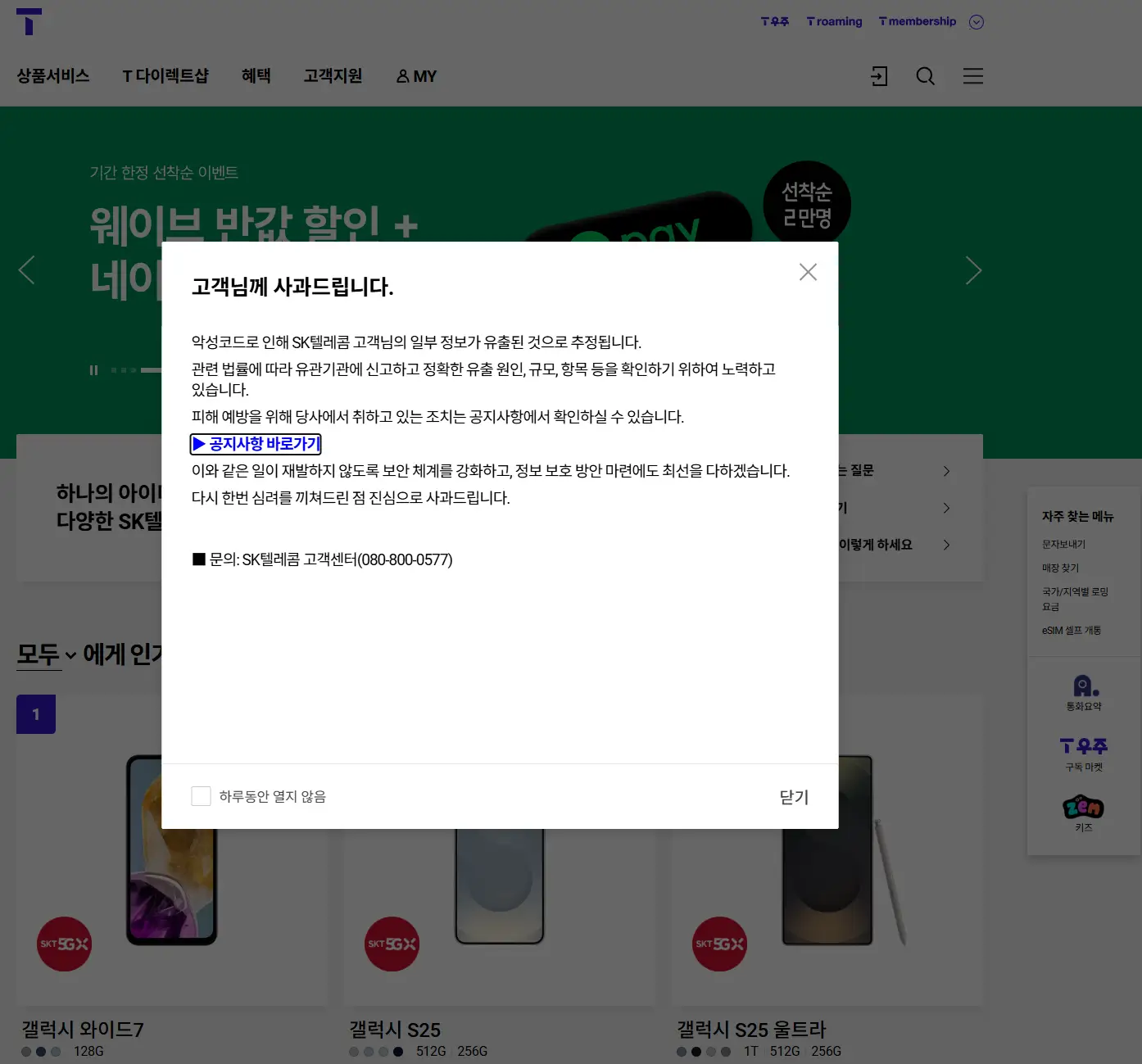
Task: Open the T우주 구독 마켓 icon
Action: [x=1083, y=752]
